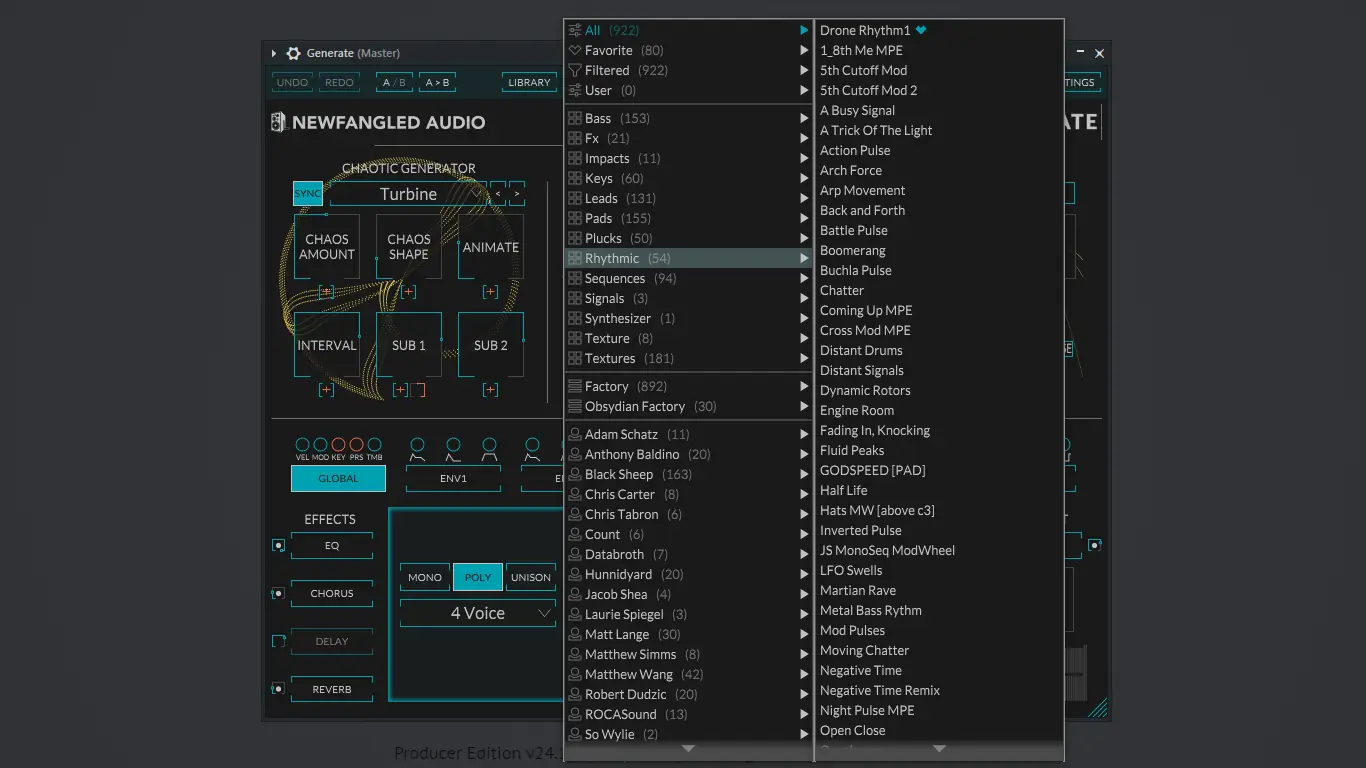Expand the Black Sheep author submenu arrow

[x=804, y=474]
